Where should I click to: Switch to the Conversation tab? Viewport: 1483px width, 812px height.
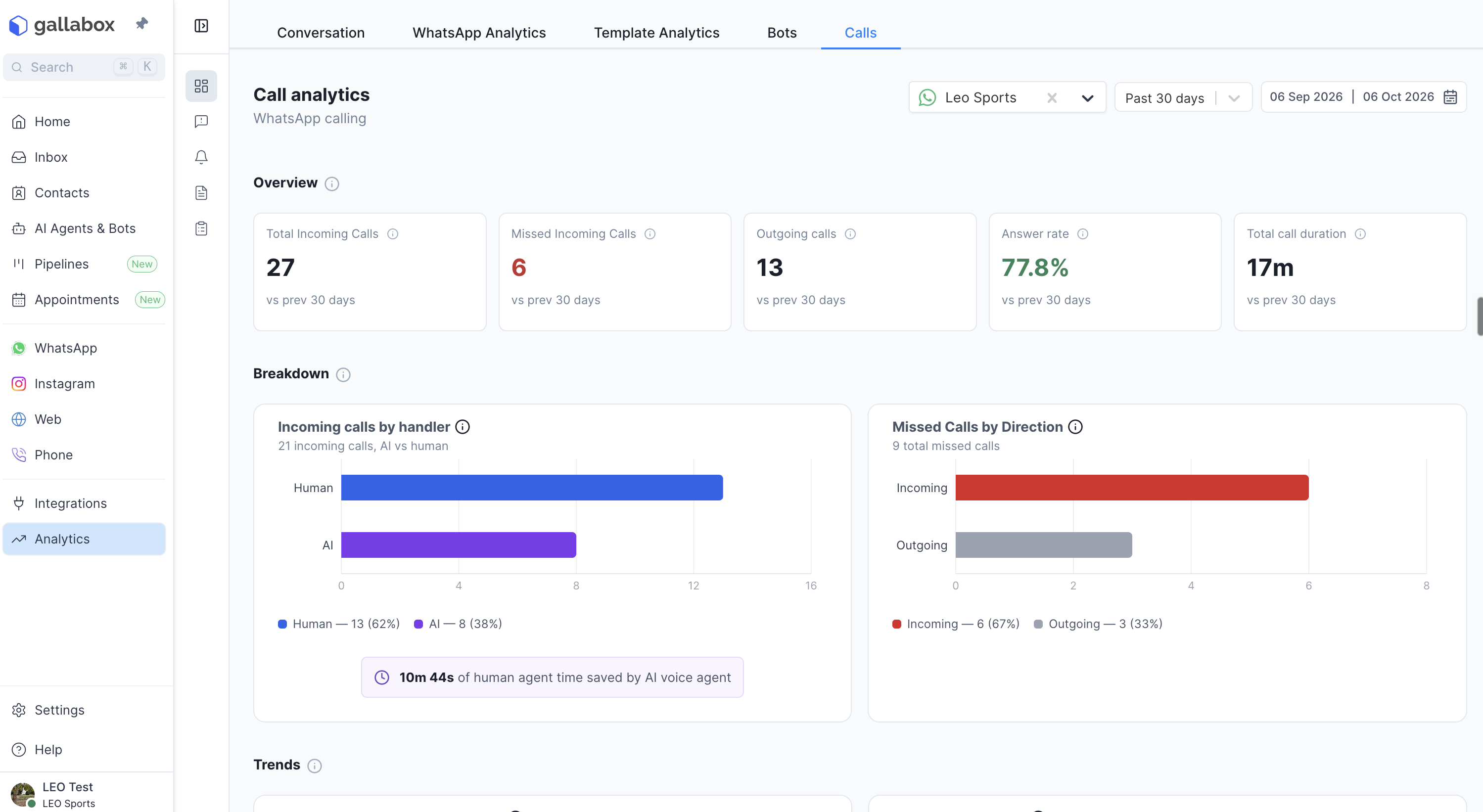click(321, 33)
